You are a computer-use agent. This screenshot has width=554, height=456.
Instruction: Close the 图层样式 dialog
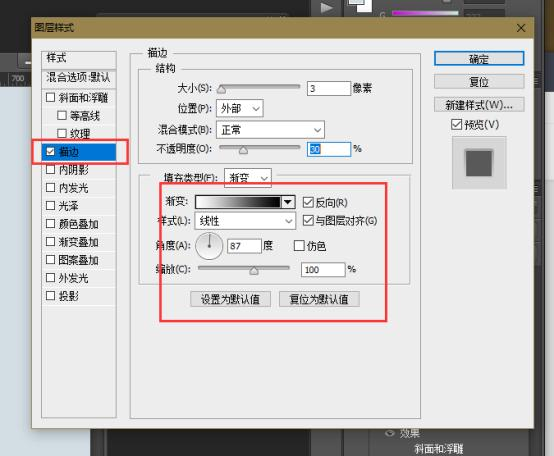(x=521, y=28)
